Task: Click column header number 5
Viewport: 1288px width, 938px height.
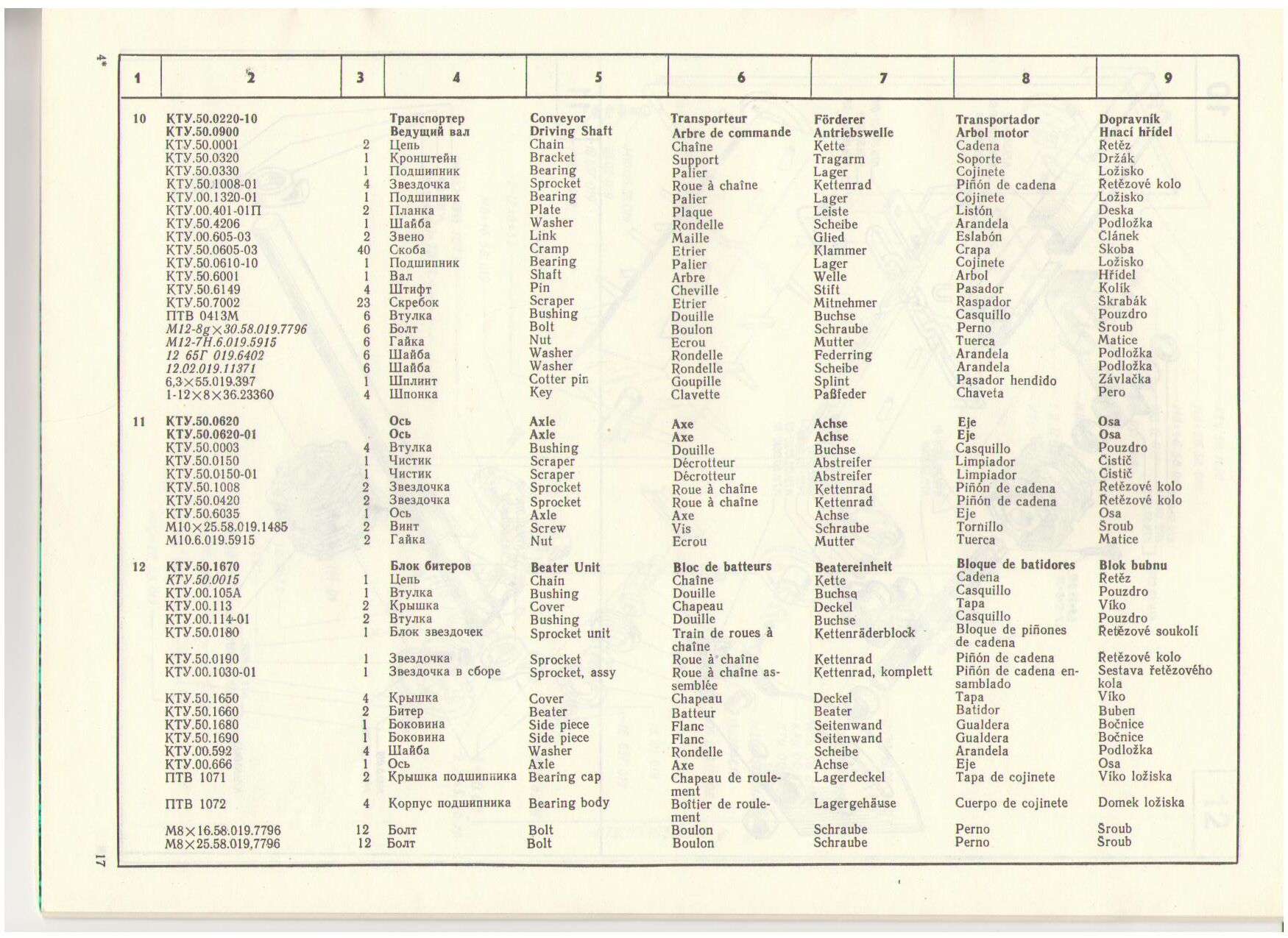Action: tap(598, 77)
